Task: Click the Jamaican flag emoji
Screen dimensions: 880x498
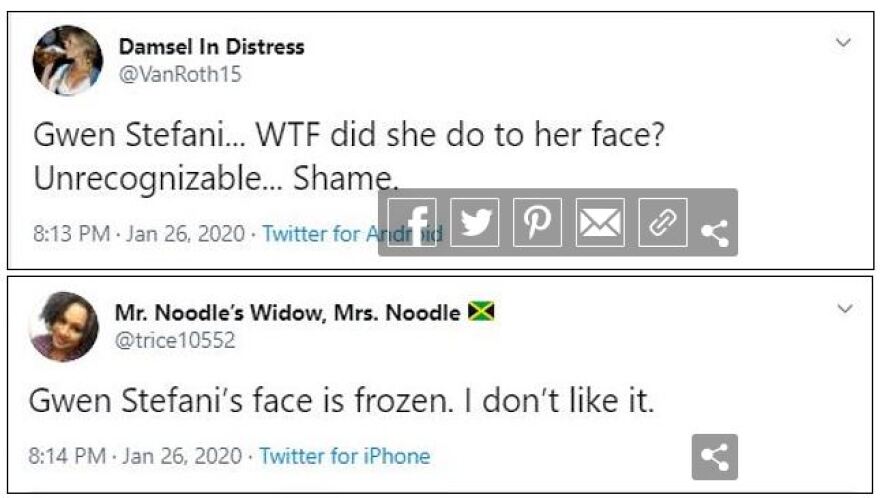Action: tap(483, 313)
